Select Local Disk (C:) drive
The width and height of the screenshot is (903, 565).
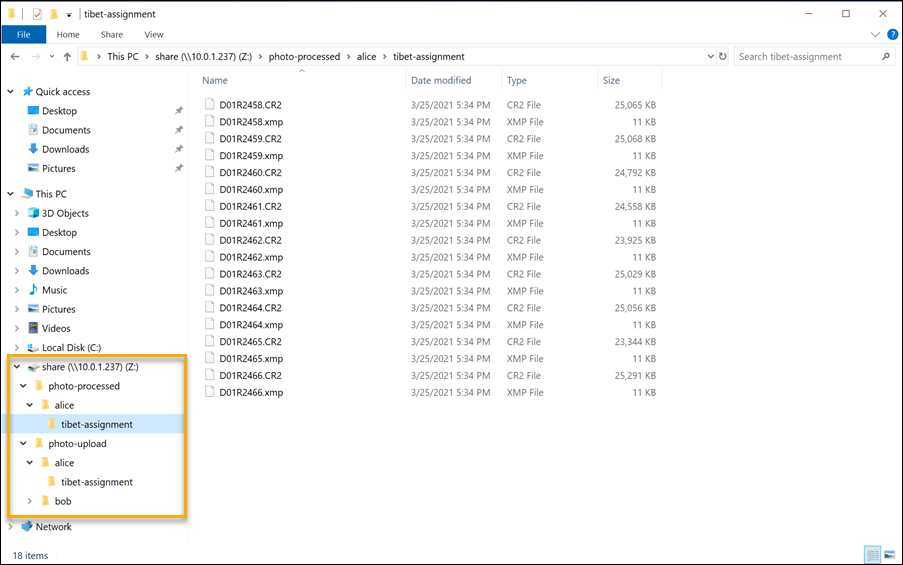[71, 348]
